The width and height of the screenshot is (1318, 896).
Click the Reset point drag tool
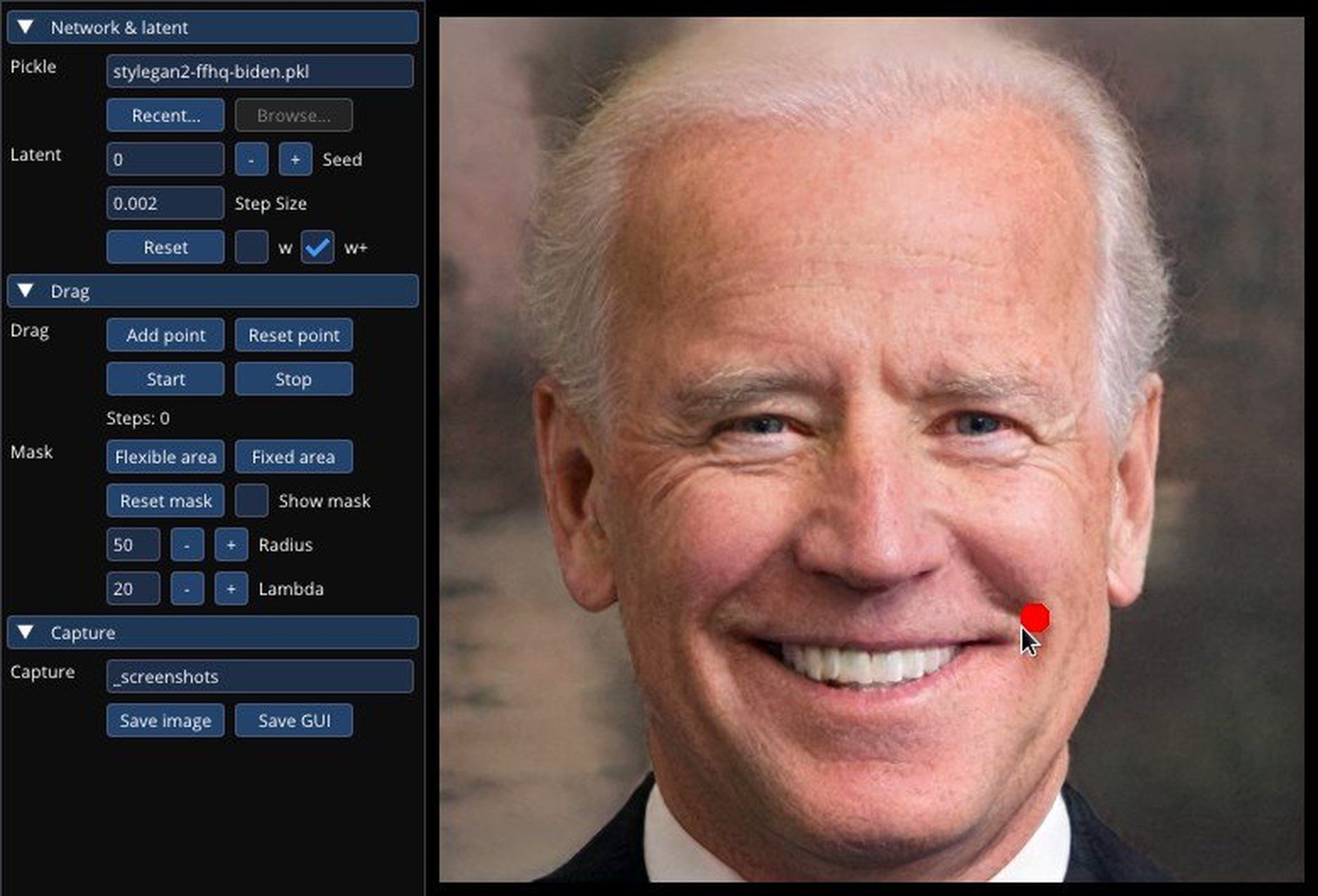pos(293,335)
